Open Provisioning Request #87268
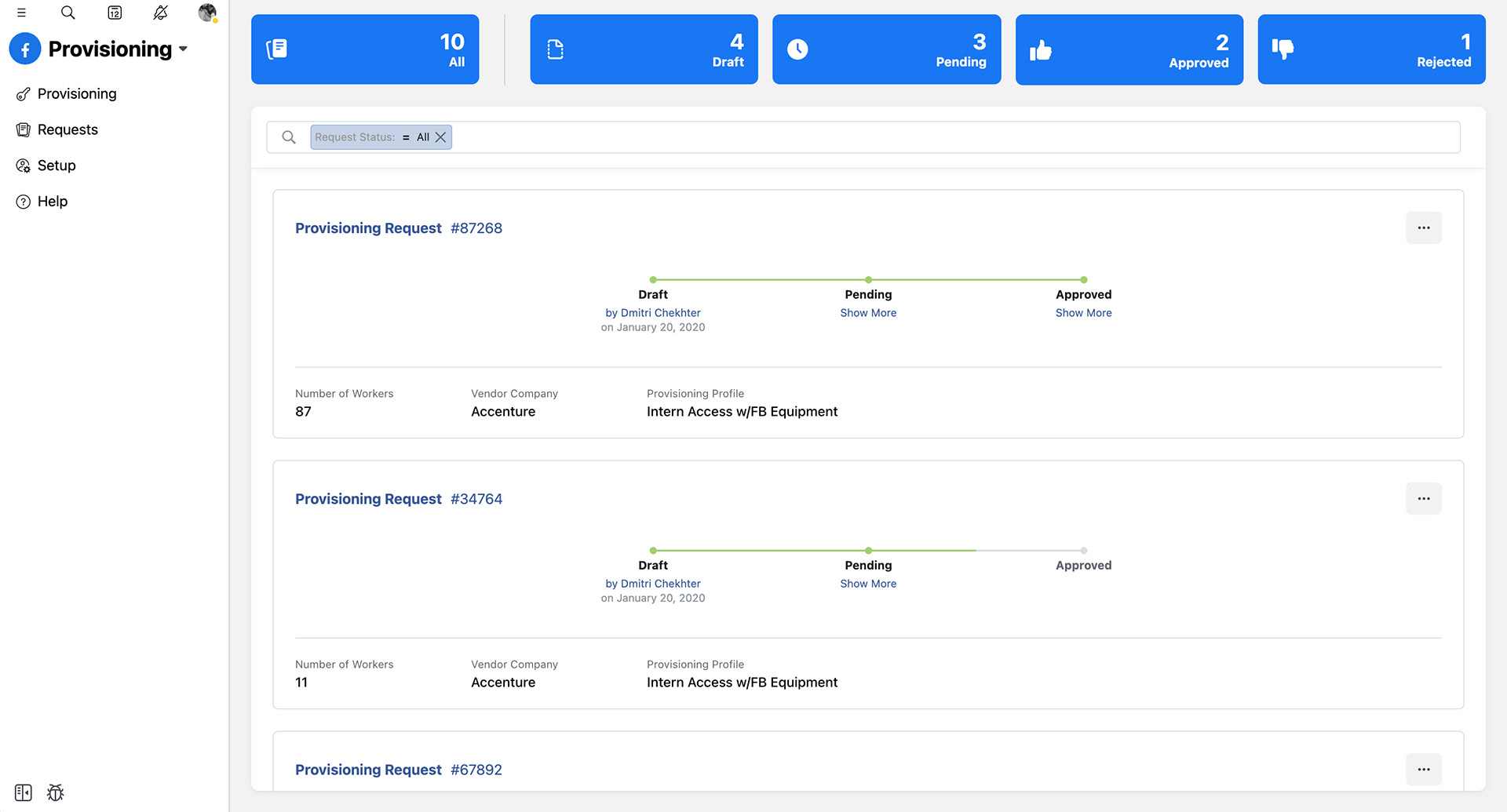 399,228
